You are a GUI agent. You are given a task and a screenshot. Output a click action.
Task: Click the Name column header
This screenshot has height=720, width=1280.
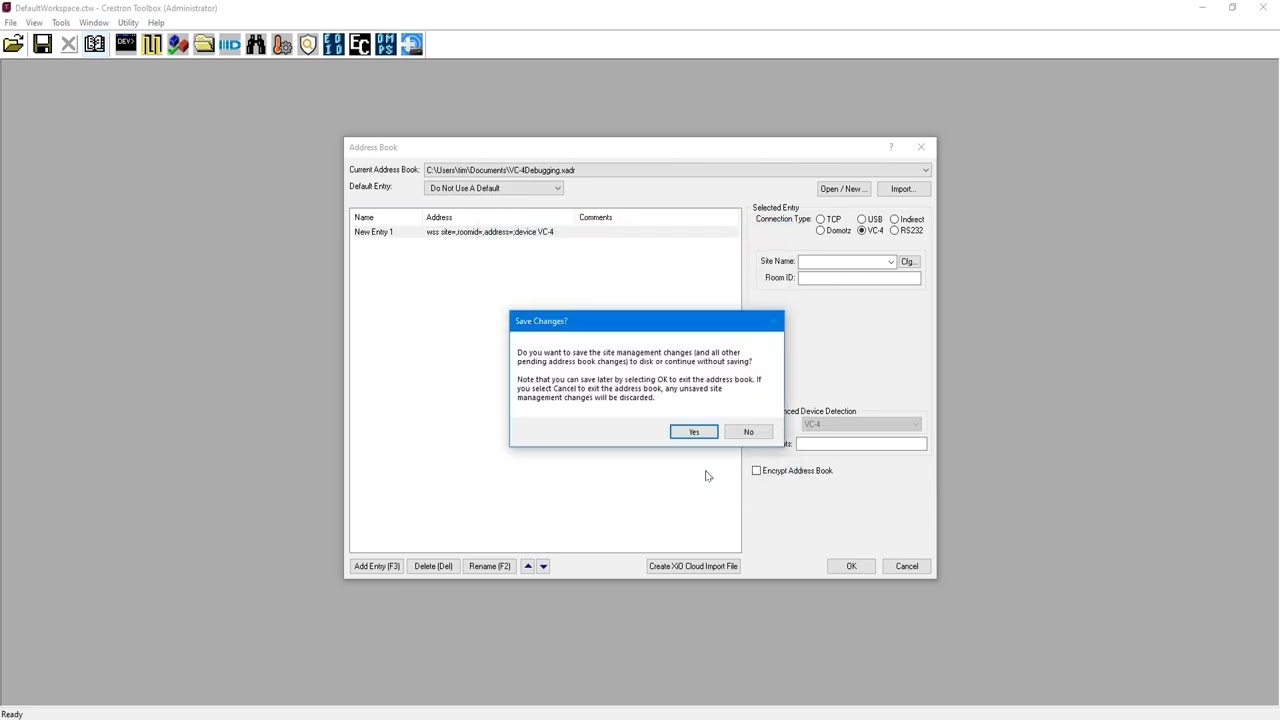(387, 217)
